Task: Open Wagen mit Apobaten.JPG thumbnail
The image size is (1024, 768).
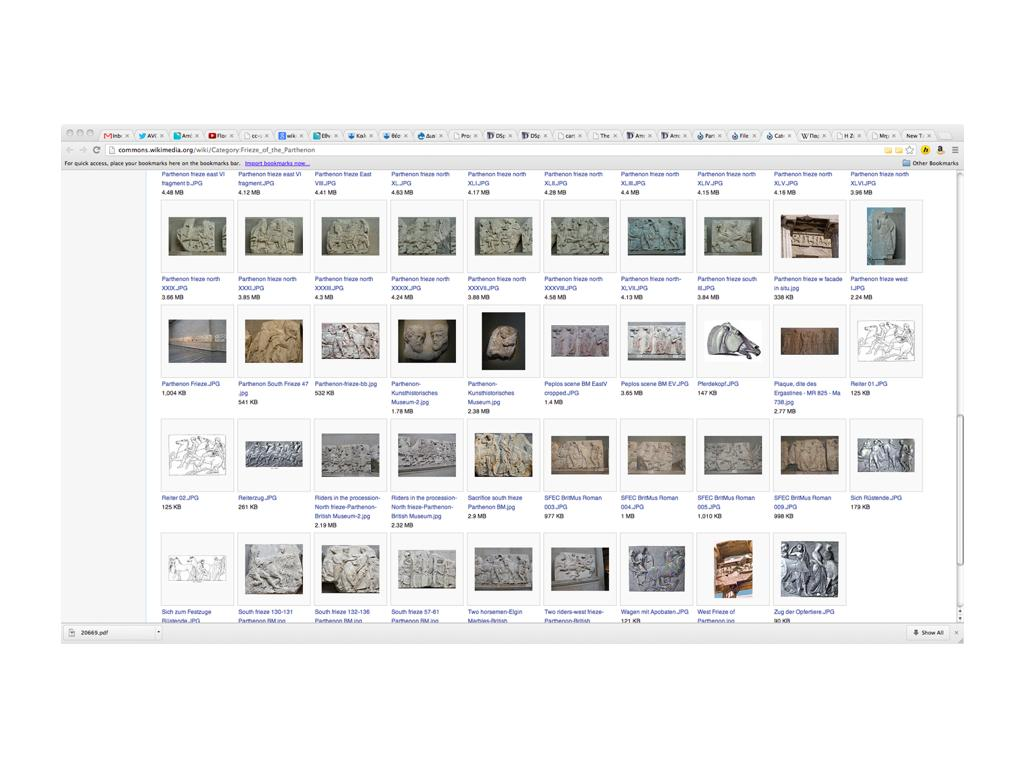Action: [657, 569]
